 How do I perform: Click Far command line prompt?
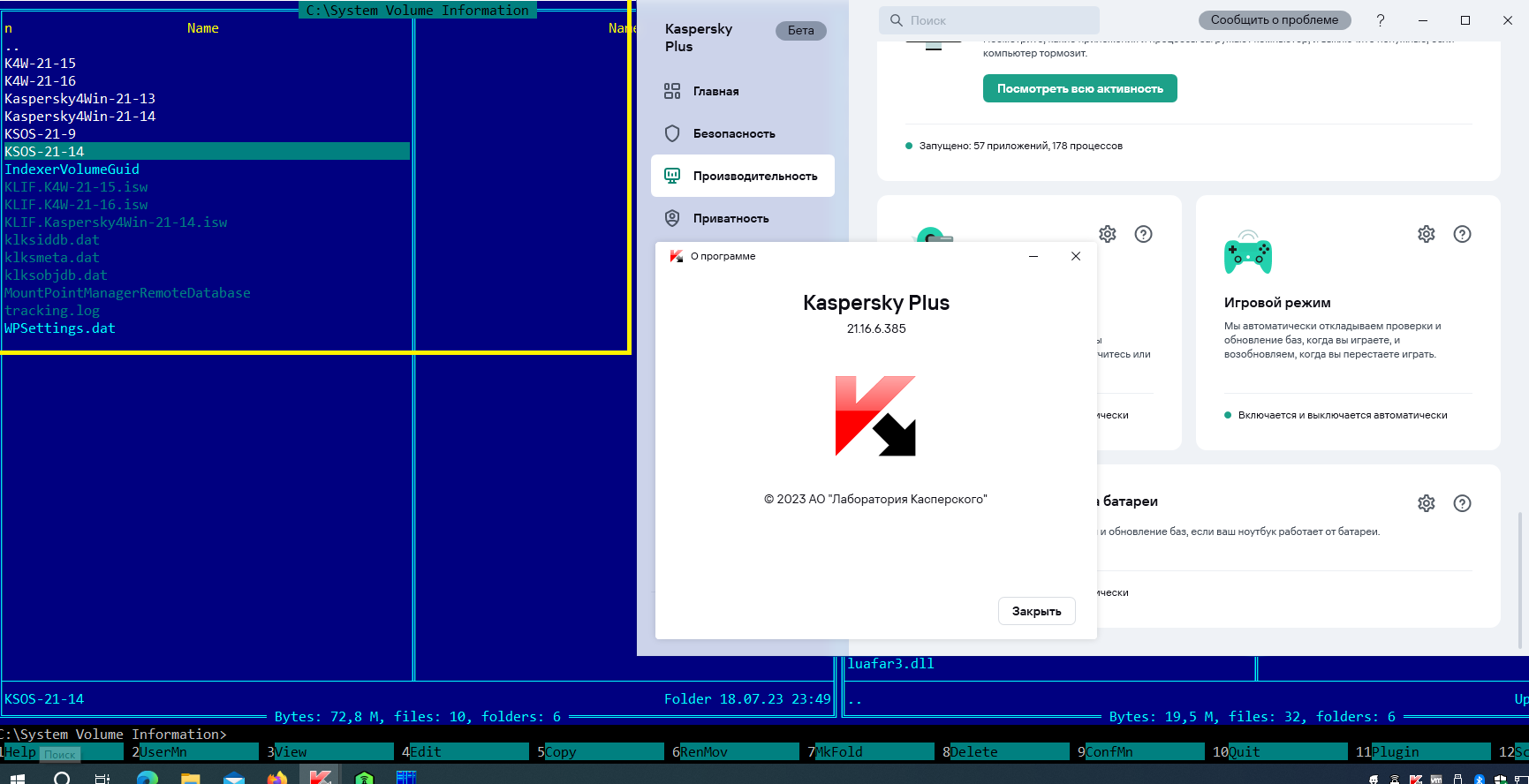113,735
